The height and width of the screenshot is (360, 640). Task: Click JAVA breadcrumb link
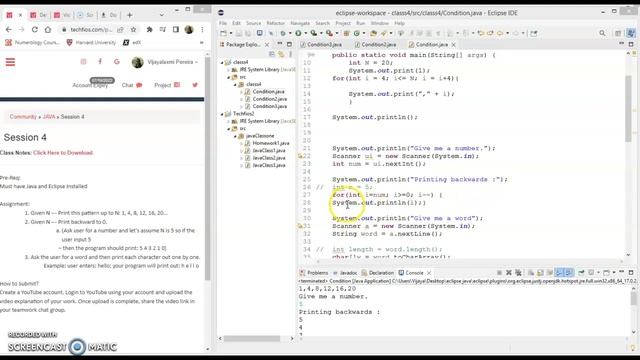tap(49, 117)
